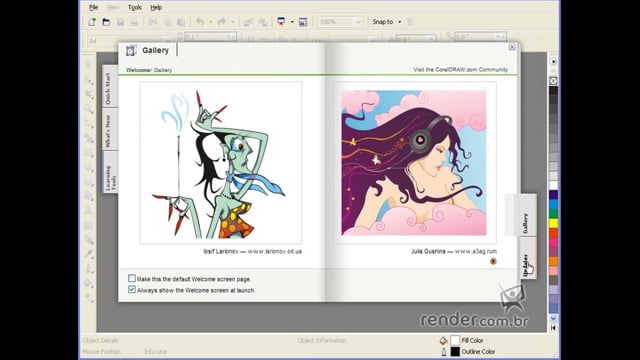
Task: Click the white Fill Color indicator box
Action: [455, 340]
